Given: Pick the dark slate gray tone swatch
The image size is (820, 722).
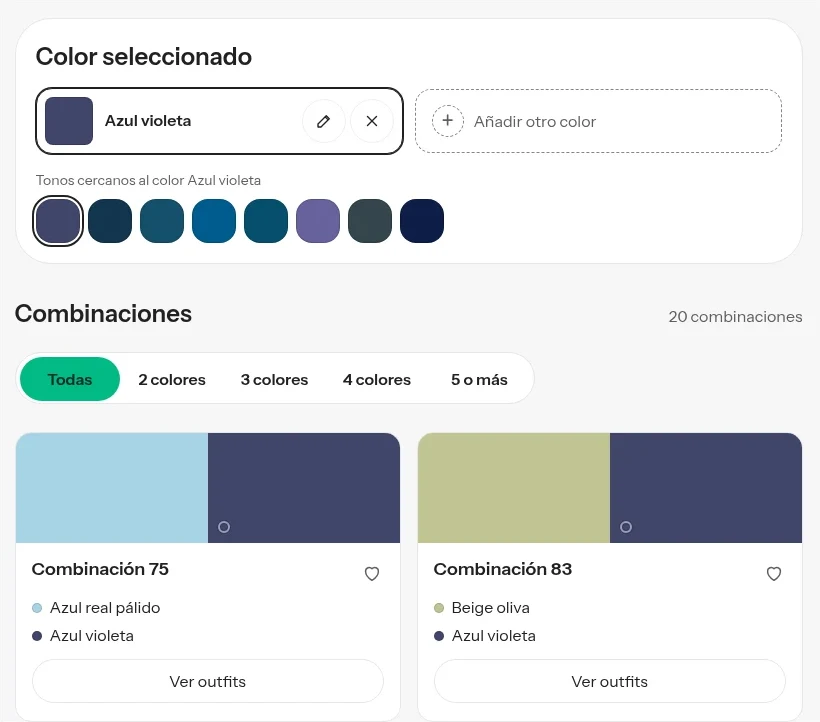Looking at the screenshot, I should tap(370, 221).
